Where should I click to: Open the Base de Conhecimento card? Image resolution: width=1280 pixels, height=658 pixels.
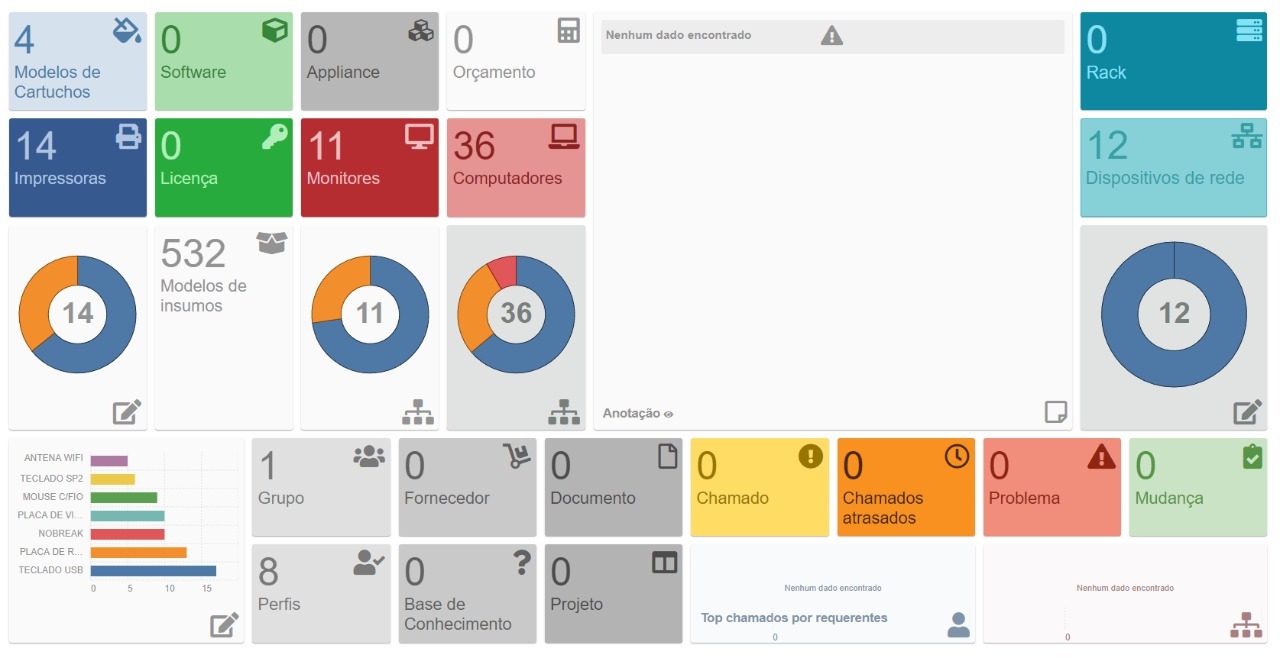[x=467, y=594]
